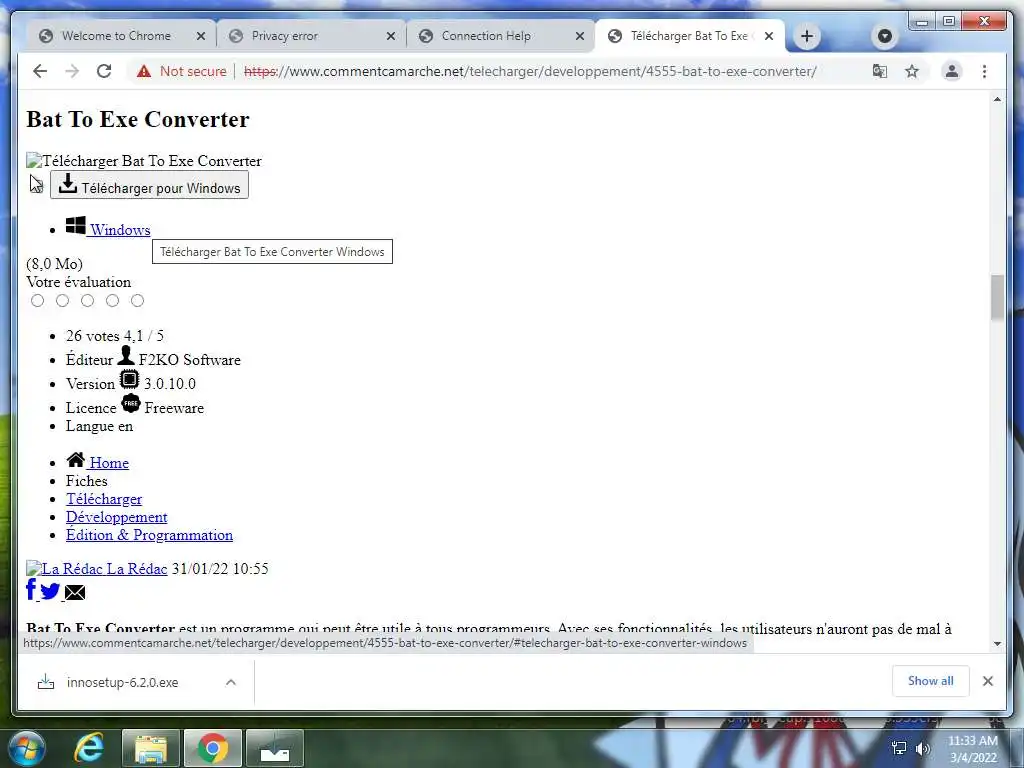This screenshot has height=768, width=1024.
Task: Close the Connection Help tab
Action: click(x=579, y=36)
